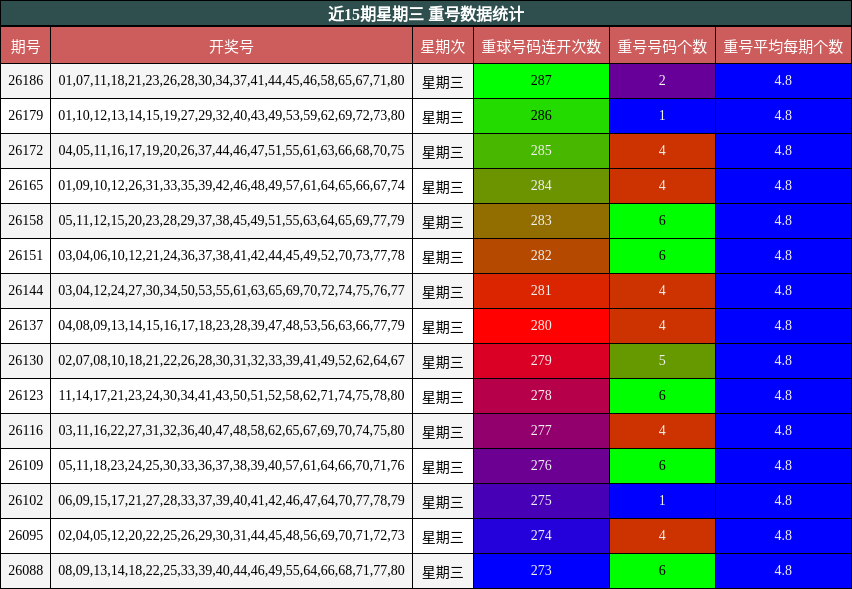This screenshot has height=589, width=852.
Task: Click the 重号号码个数 column header
Action: [662, 46]
